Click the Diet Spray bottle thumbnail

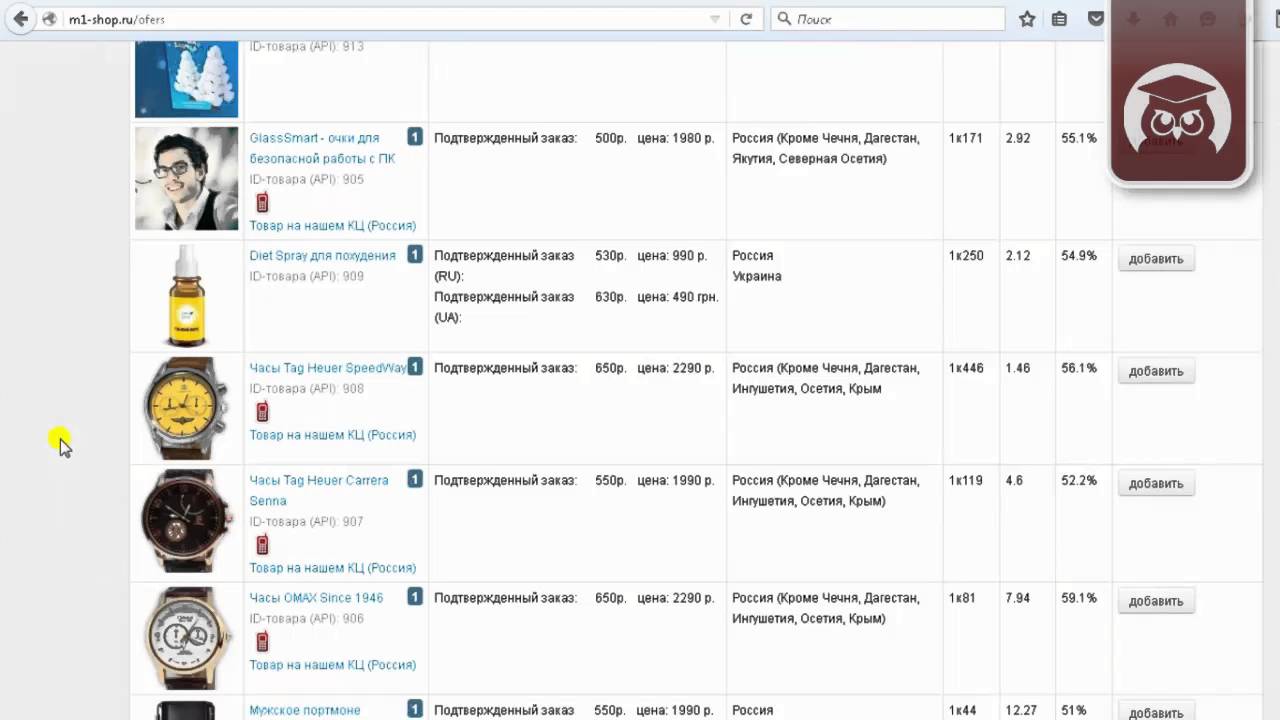(x=187, y=296)
